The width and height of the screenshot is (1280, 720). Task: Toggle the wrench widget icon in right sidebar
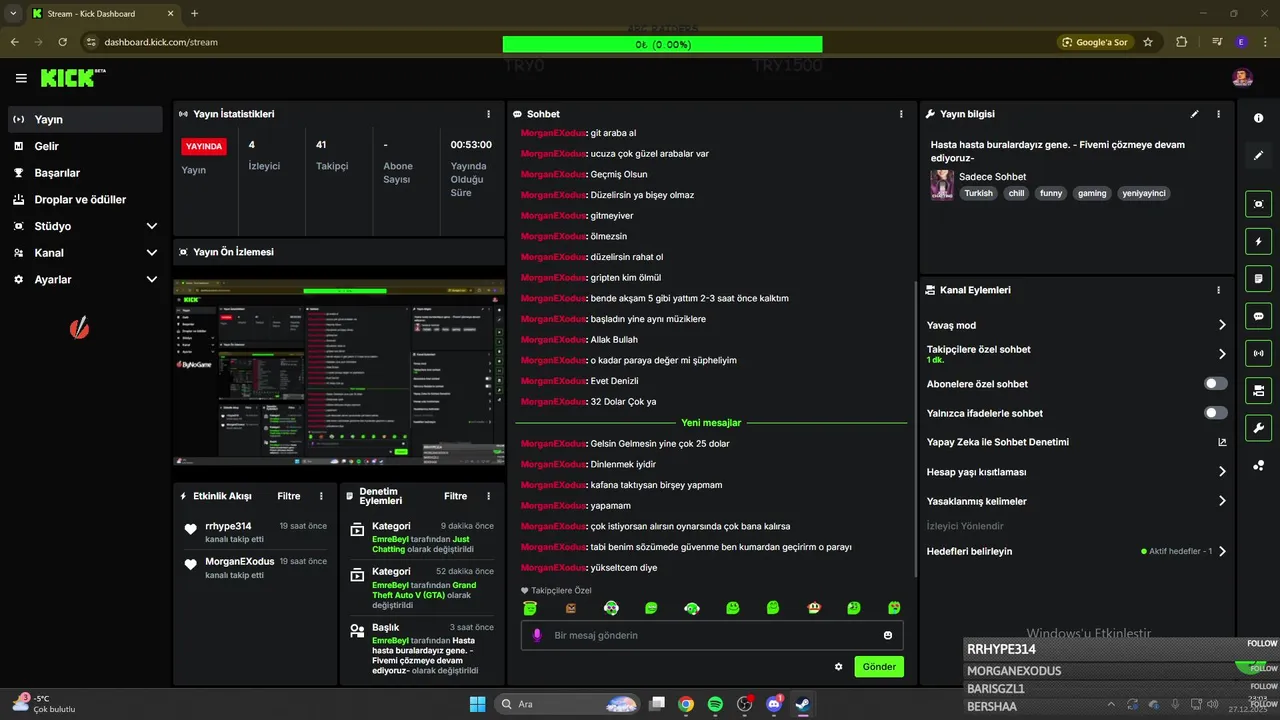click(x=1258, y=428)
